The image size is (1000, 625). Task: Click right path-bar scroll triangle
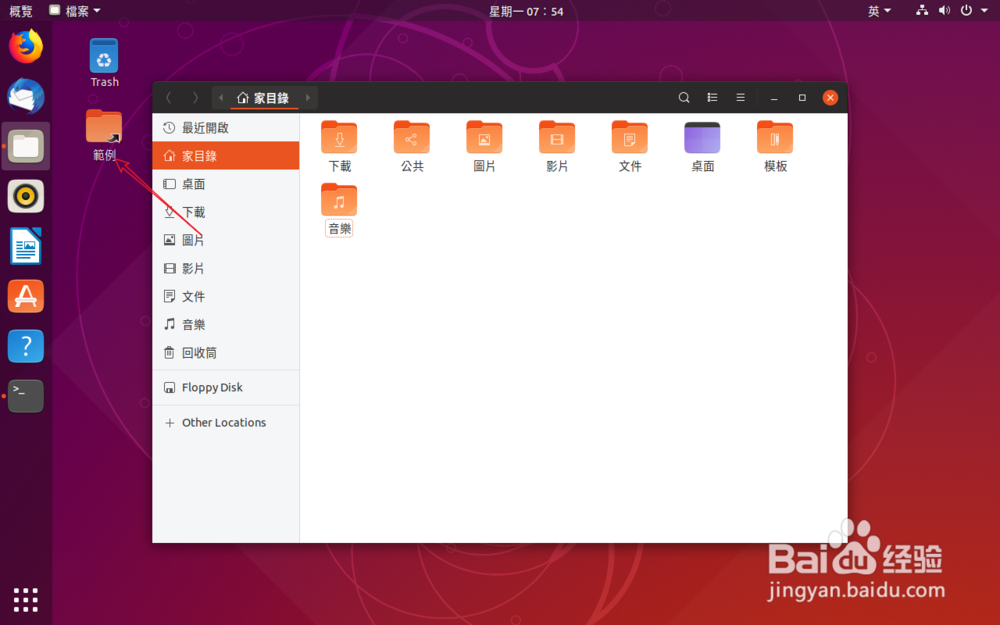(x=308, y=98)
